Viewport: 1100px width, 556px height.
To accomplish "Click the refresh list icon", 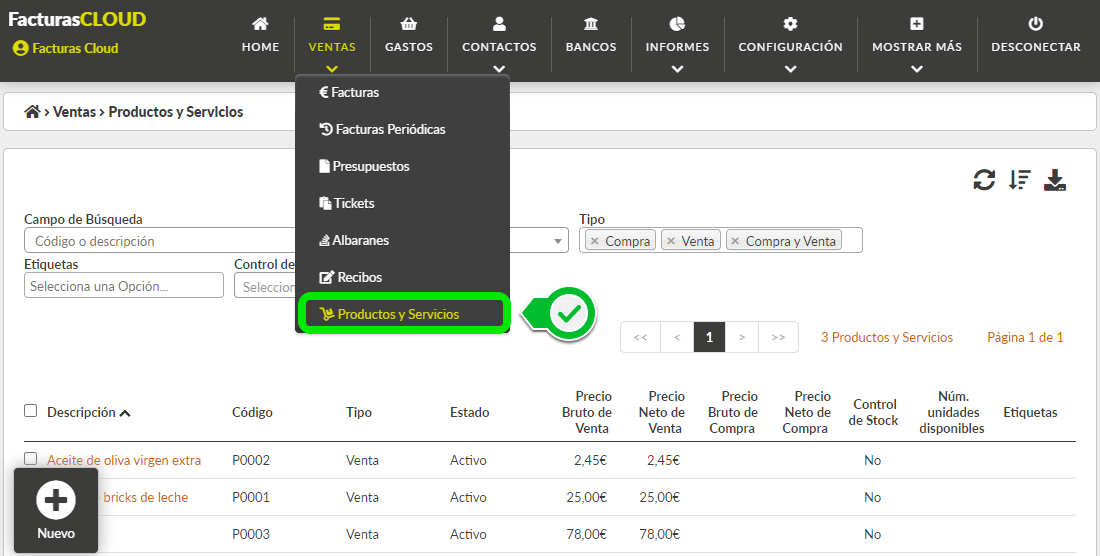I will point(984,180).
